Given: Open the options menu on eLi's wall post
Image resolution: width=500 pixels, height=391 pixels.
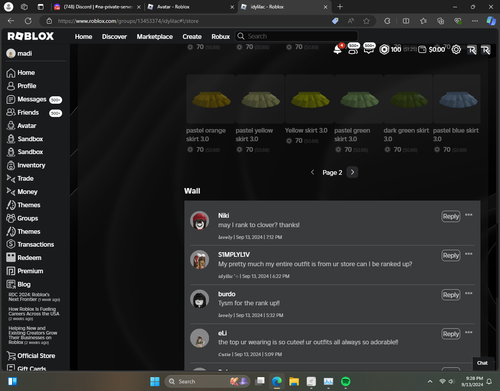Looking at the screenshot, I should 469,332.
